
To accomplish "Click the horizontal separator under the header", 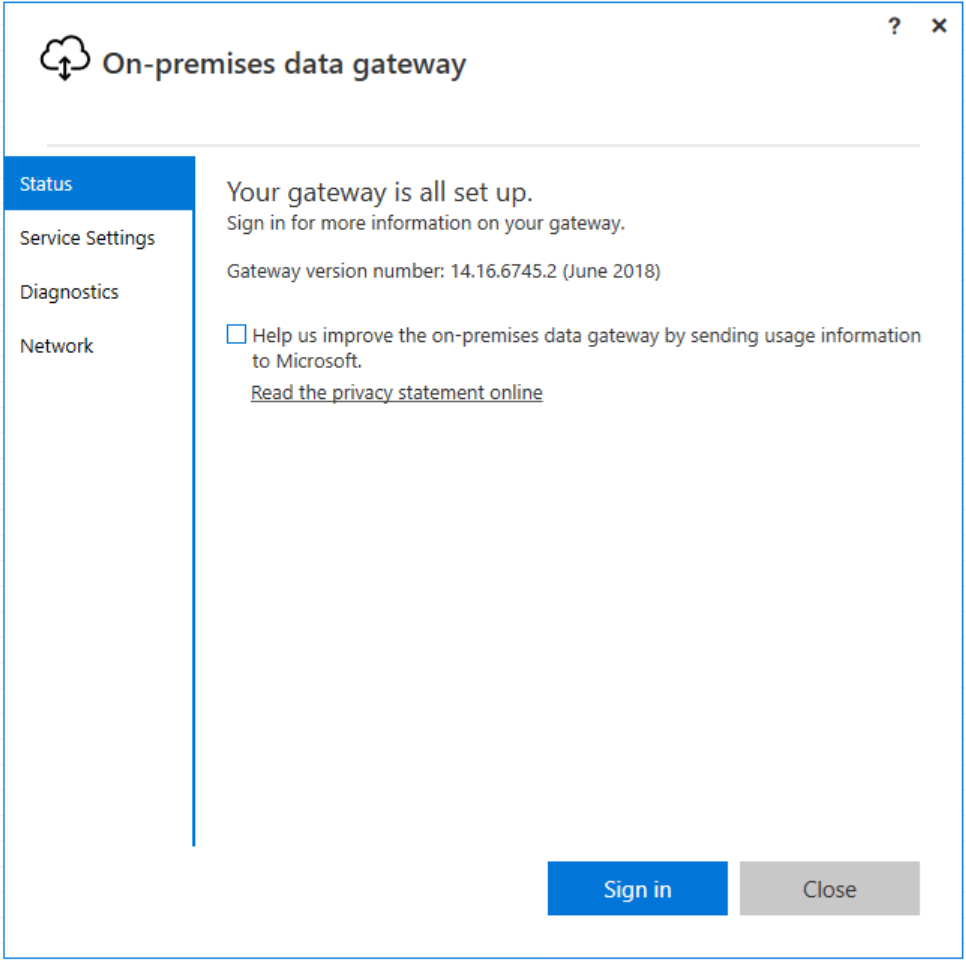I will (483, 145).
